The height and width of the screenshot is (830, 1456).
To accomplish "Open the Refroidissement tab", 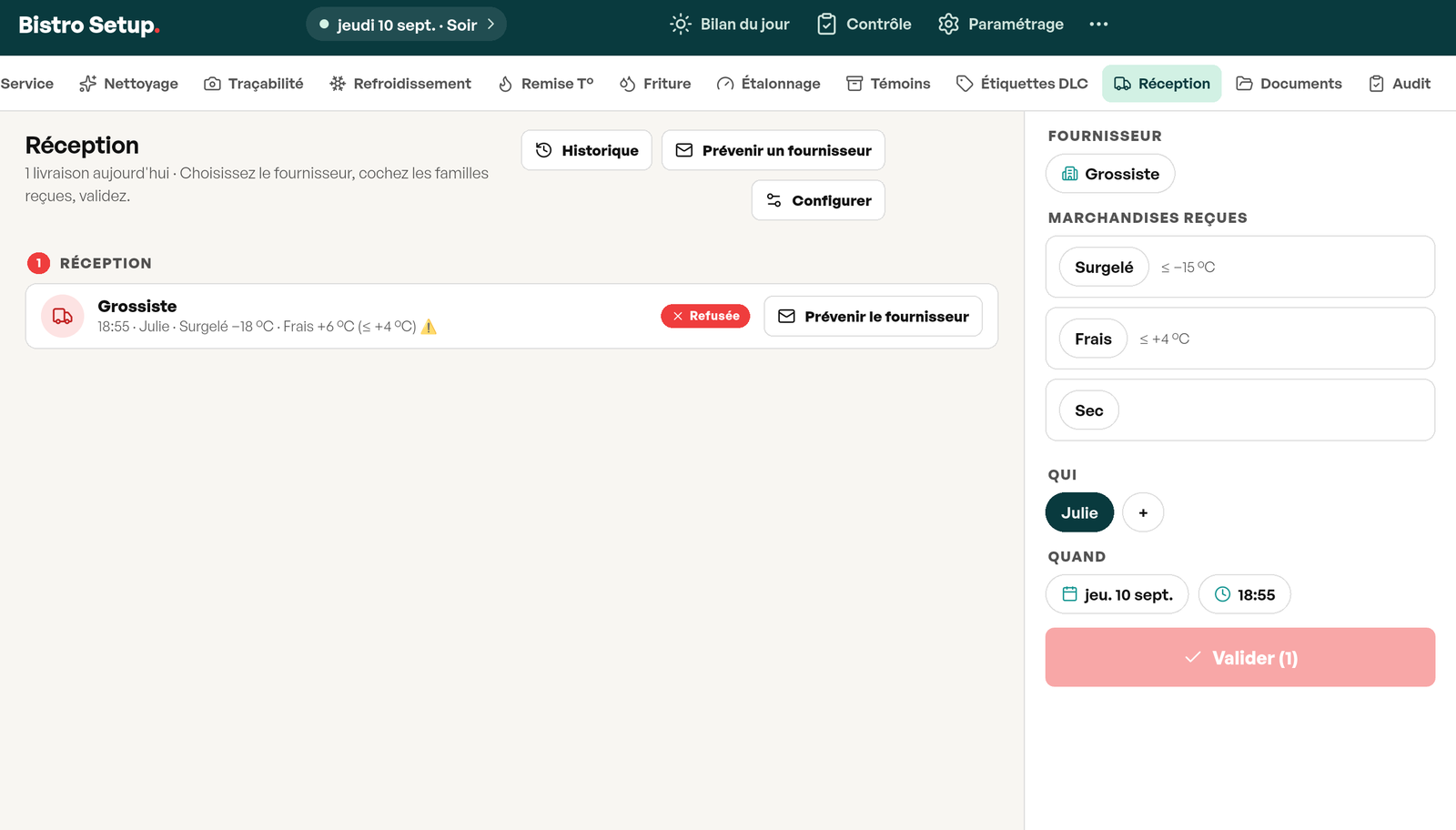I will tap(400, 84).
